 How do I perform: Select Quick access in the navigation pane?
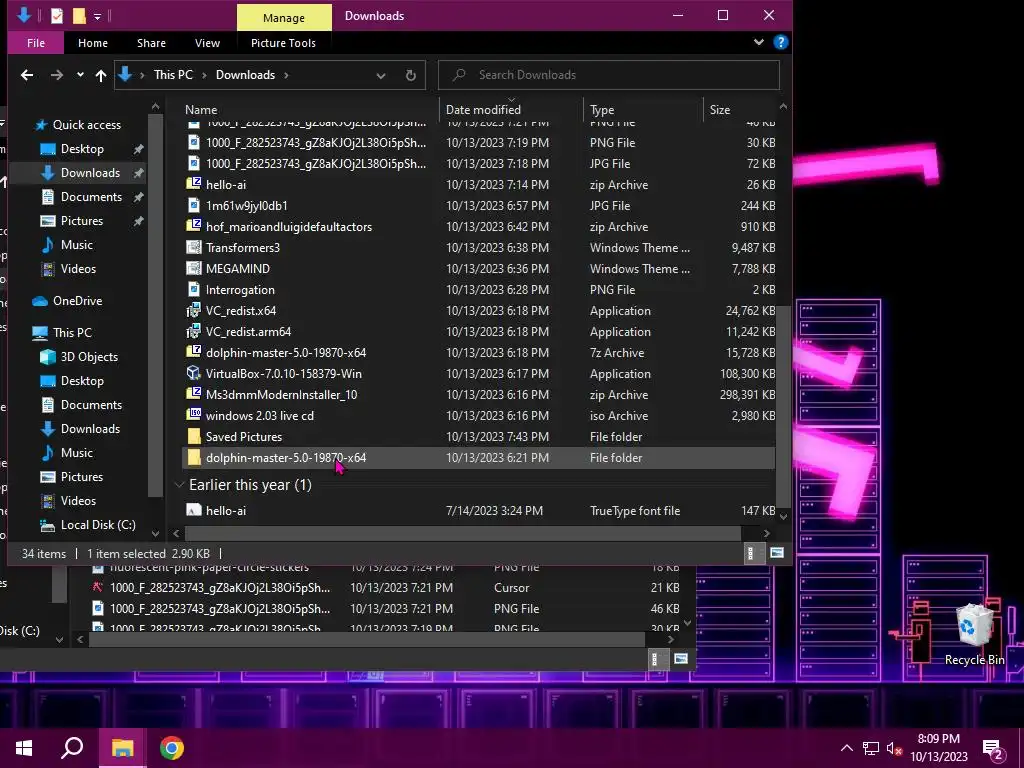(86, 125)
